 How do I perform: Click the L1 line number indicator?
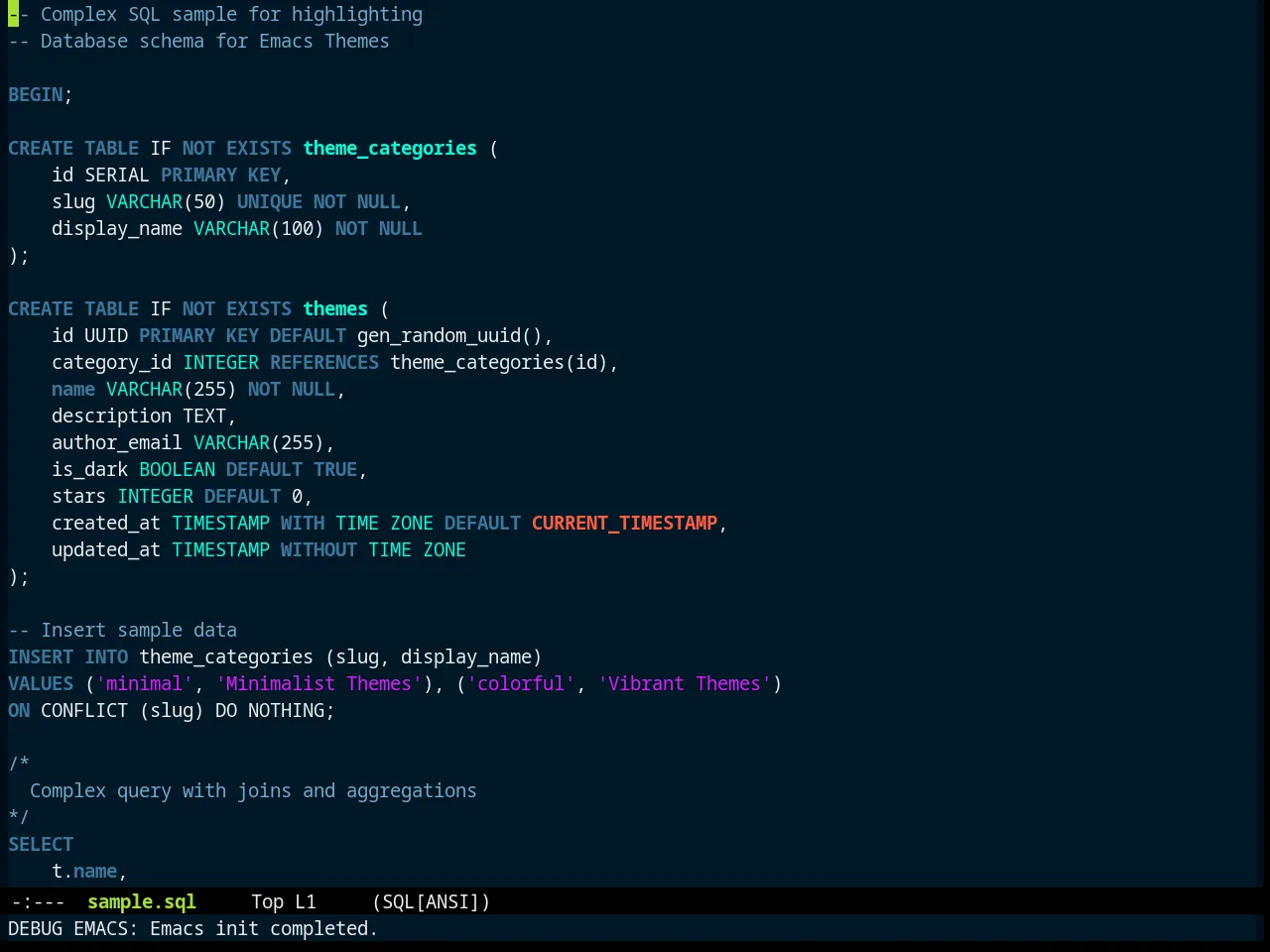coord(306,901)
